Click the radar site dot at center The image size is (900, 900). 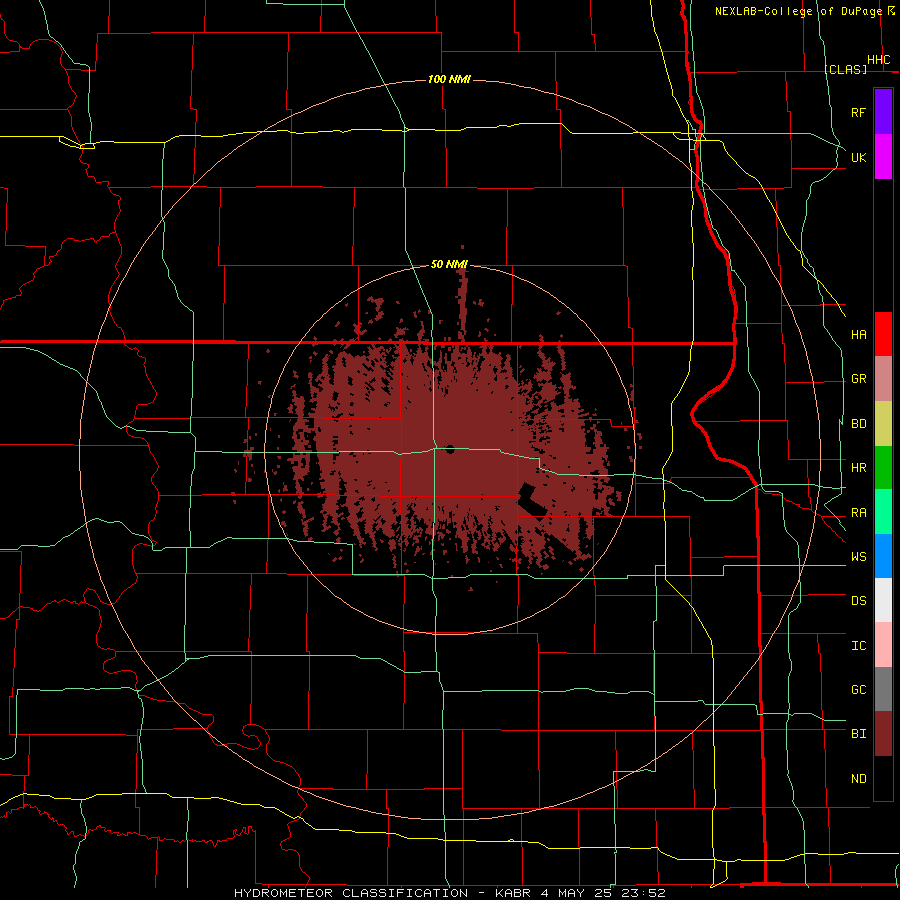coord(450,449)
